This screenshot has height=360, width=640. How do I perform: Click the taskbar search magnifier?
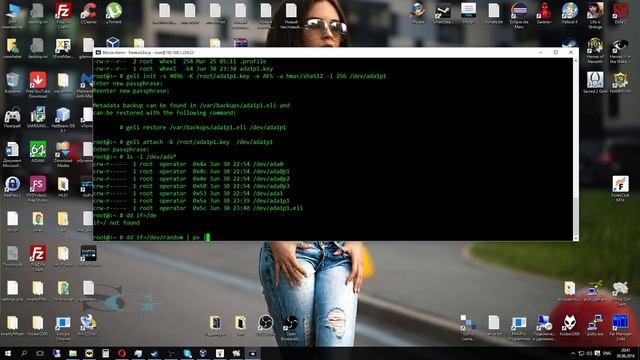pos(24,353)
